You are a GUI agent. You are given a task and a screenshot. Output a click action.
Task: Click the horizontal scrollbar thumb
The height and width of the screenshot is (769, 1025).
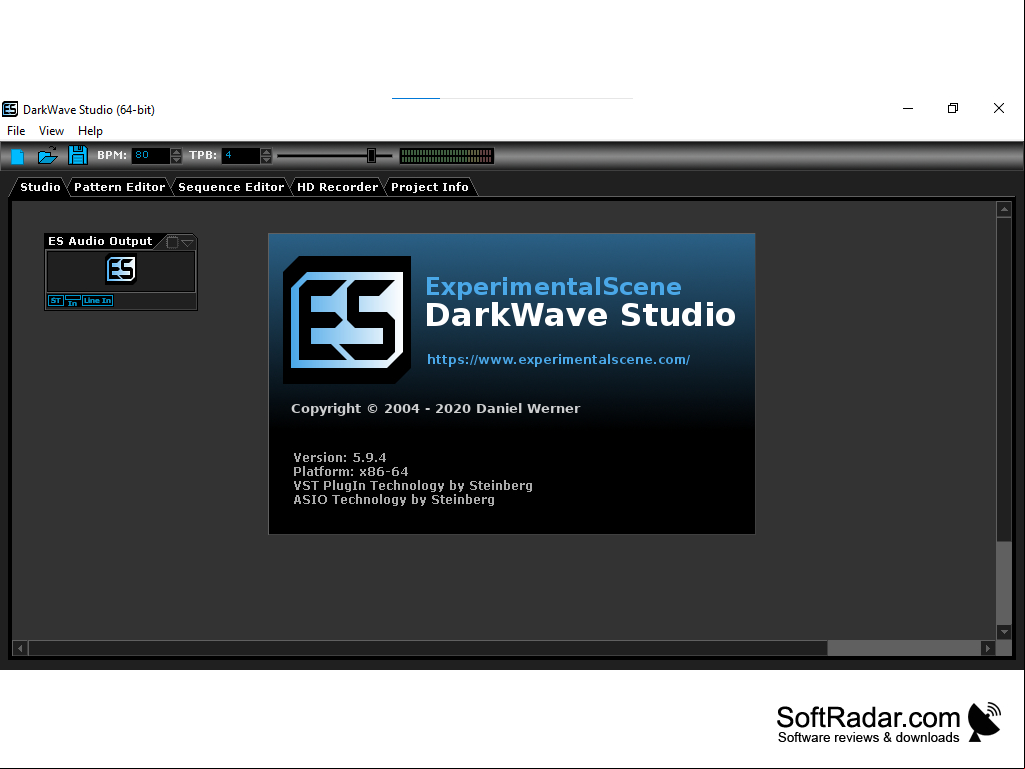coord(428,648)
